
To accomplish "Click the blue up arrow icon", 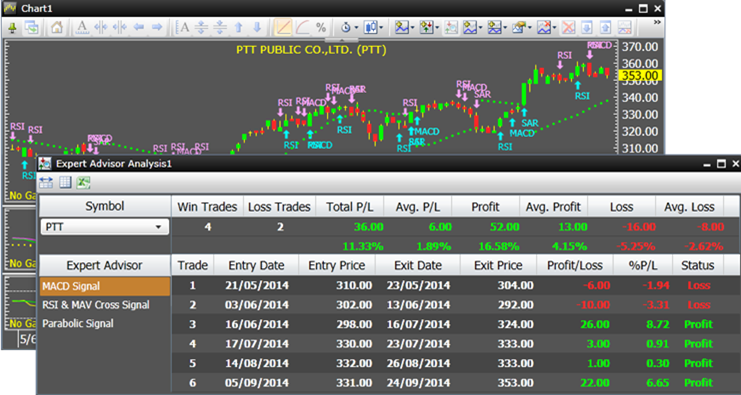I will [239, 27].
